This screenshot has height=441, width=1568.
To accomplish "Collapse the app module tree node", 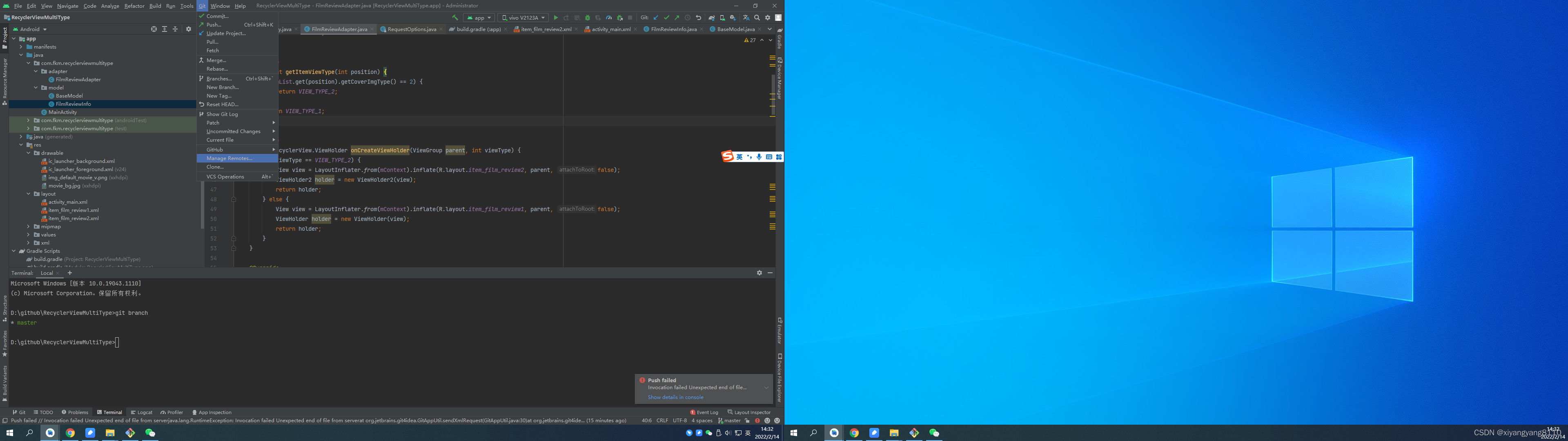I will pos(14,38).
